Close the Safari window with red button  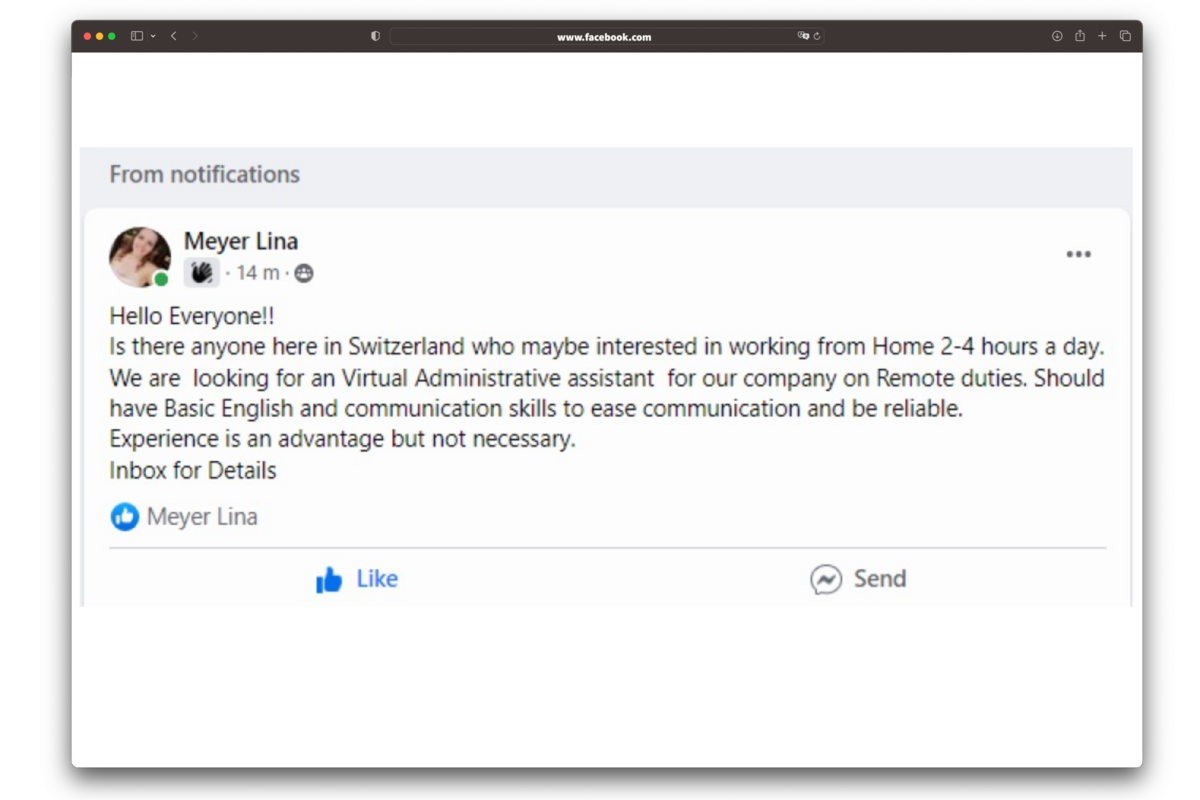pyautogui.click(x=87, y=36)
